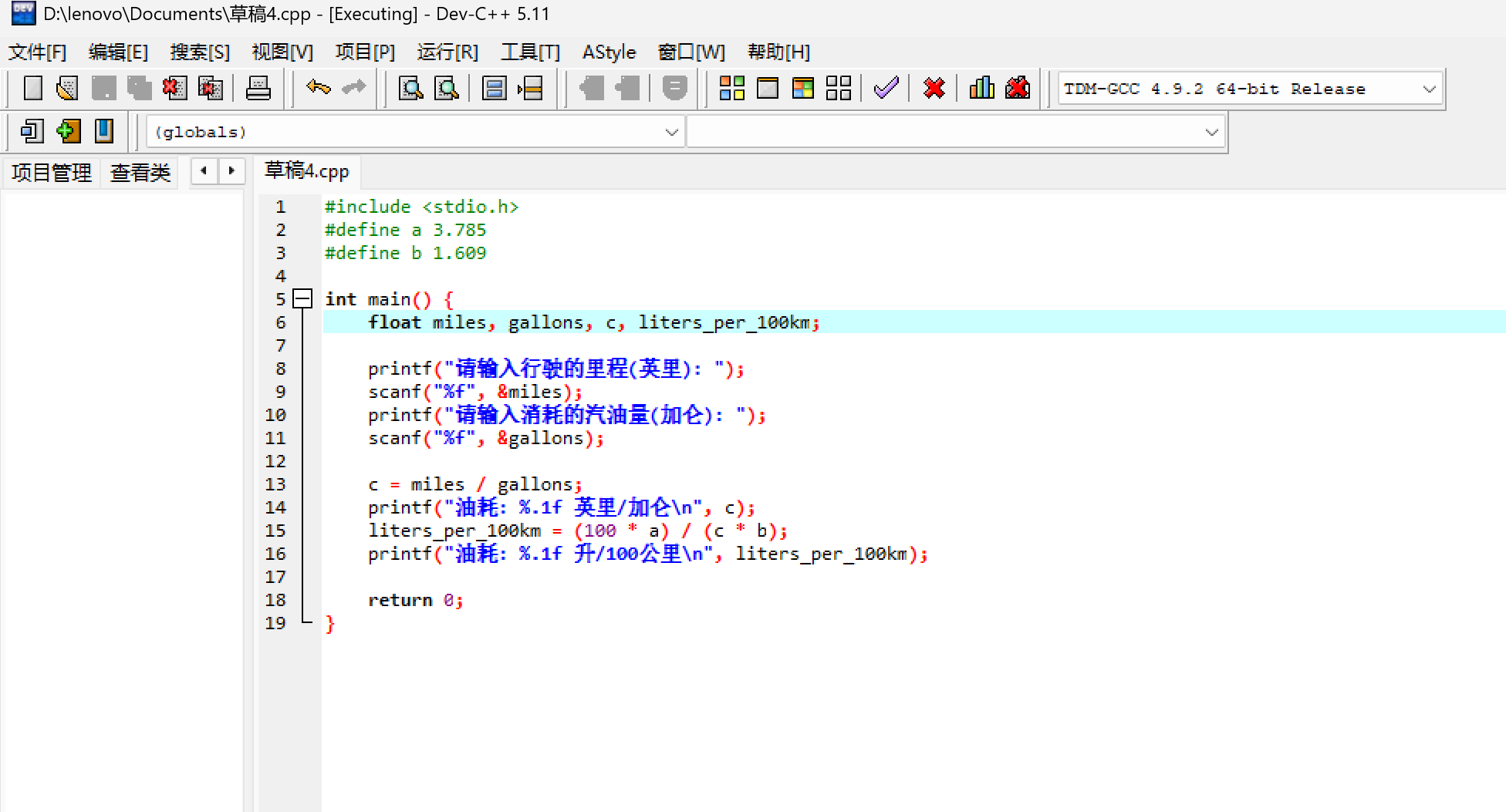Open the 编辑[E] menu
The height and width of the screenshot is (812, 1506).
(119, 52)
